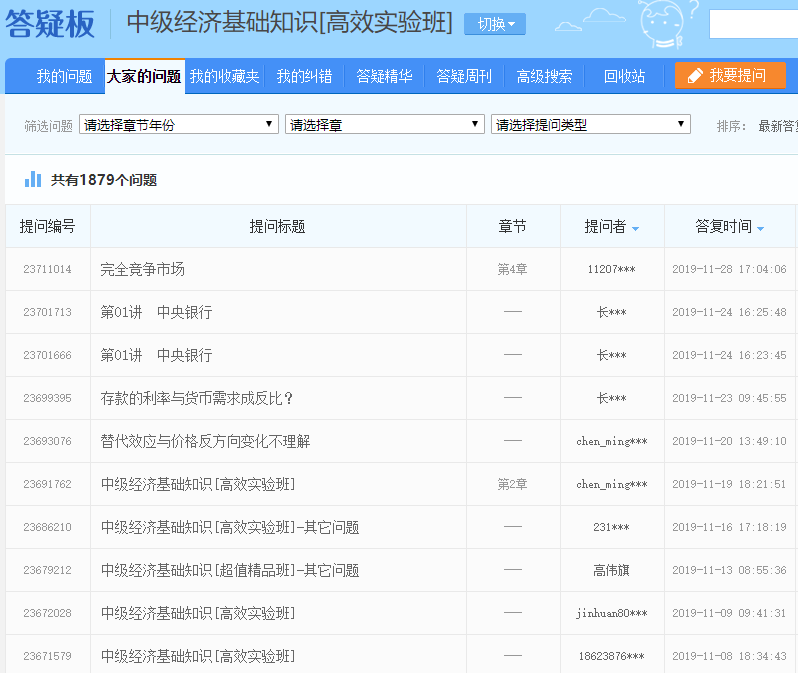Open the 高级搜索 tab
798x673 pixels.
pyautogui.click(x=544, y=76)
